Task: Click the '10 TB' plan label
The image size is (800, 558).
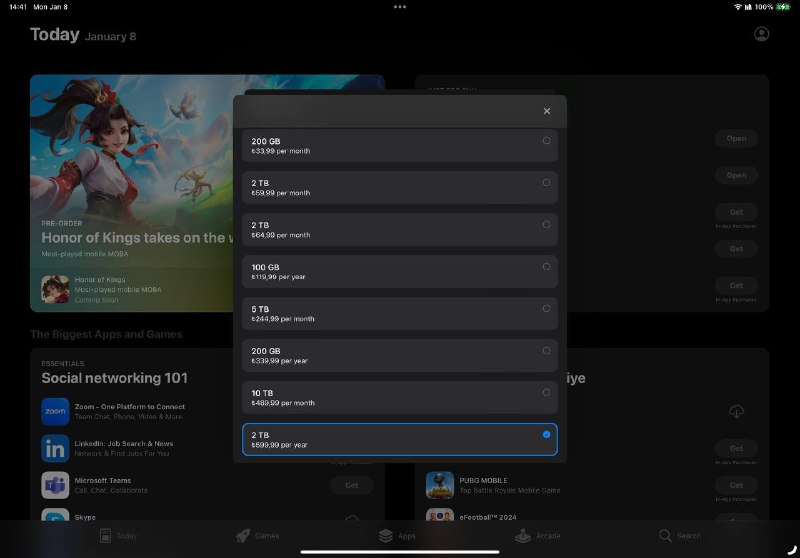Action: (x=262, y=393)
